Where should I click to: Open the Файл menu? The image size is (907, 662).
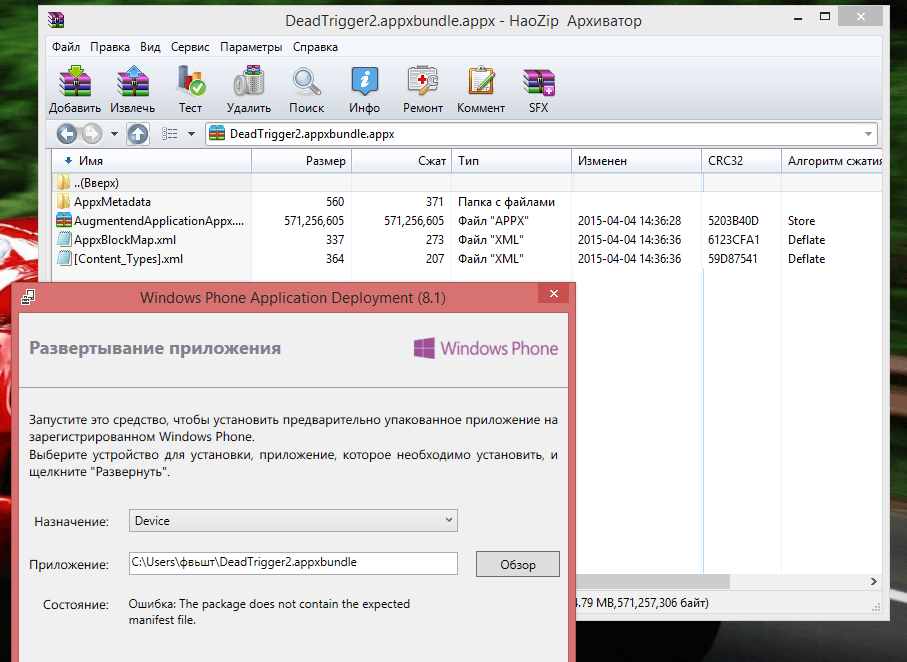[66, 47]
